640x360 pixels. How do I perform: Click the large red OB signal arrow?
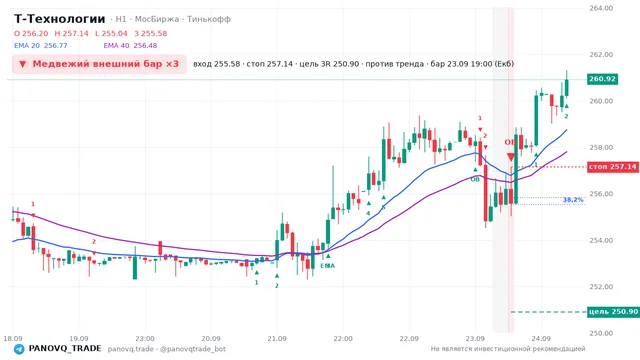click(511, 157)
